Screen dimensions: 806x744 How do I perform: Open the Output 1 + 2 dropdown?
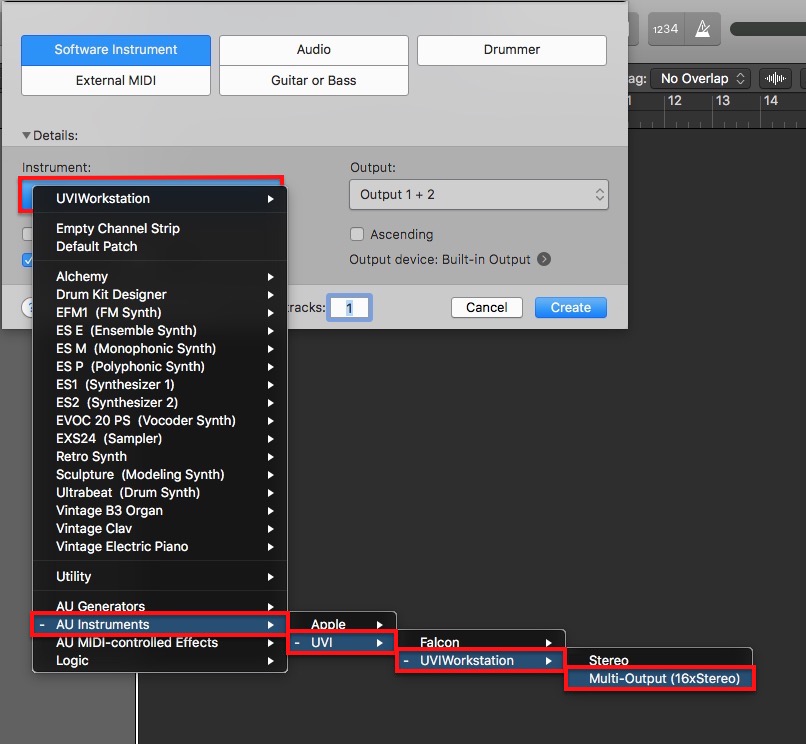[x=479, y=194]
